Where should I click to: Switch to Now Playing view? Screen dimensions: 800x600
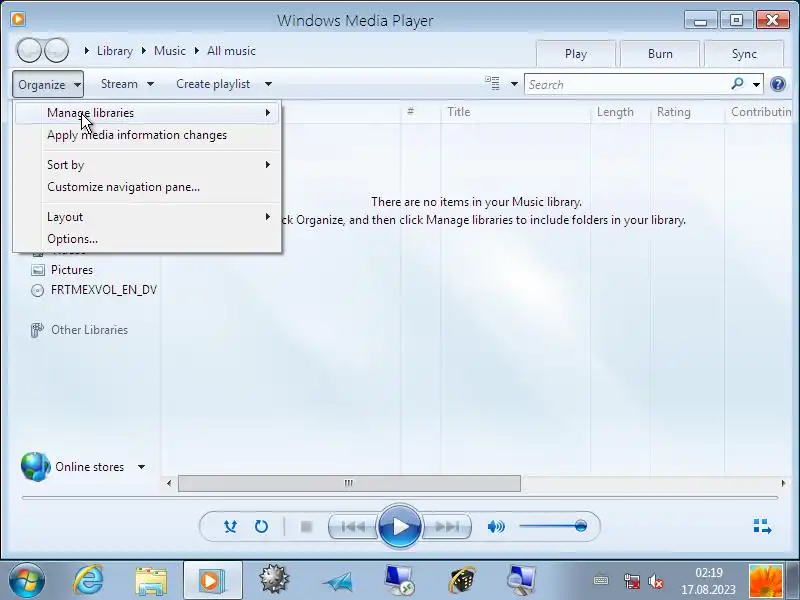coord(762,526)
